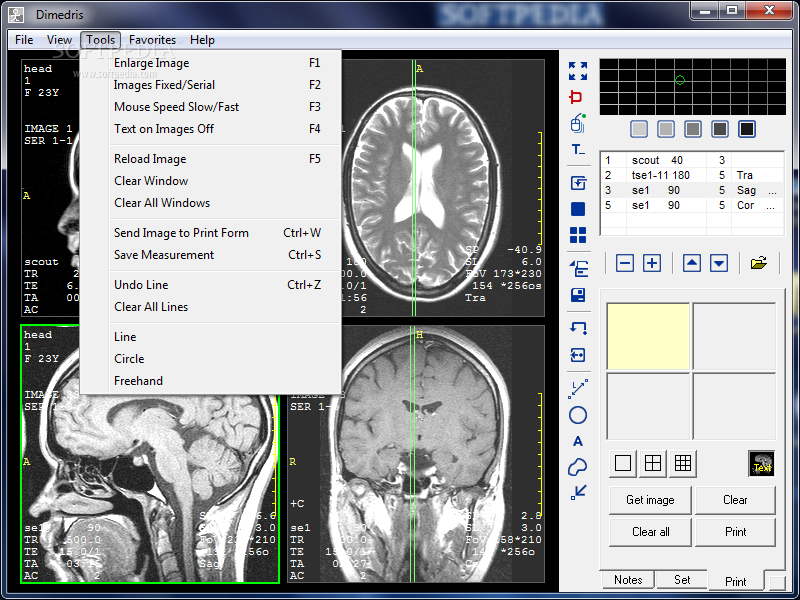
Task: Open the Help menu
Action: (x=202, y=40)
